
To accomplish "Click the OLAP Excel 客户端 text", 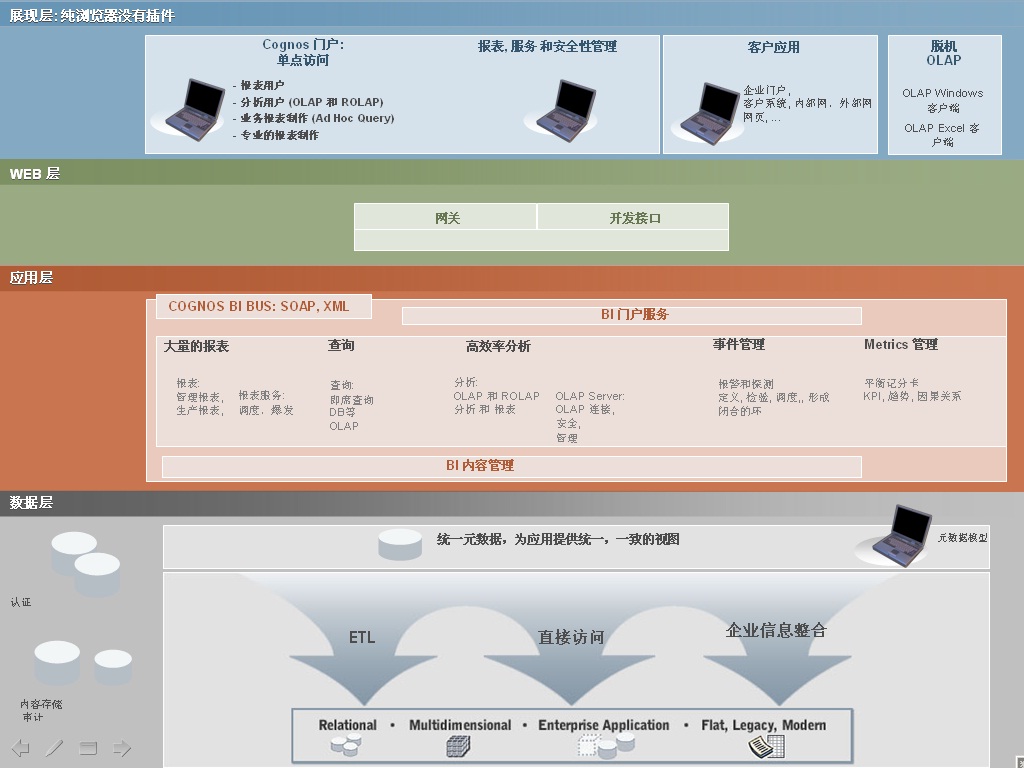I will tap(942, 135).
